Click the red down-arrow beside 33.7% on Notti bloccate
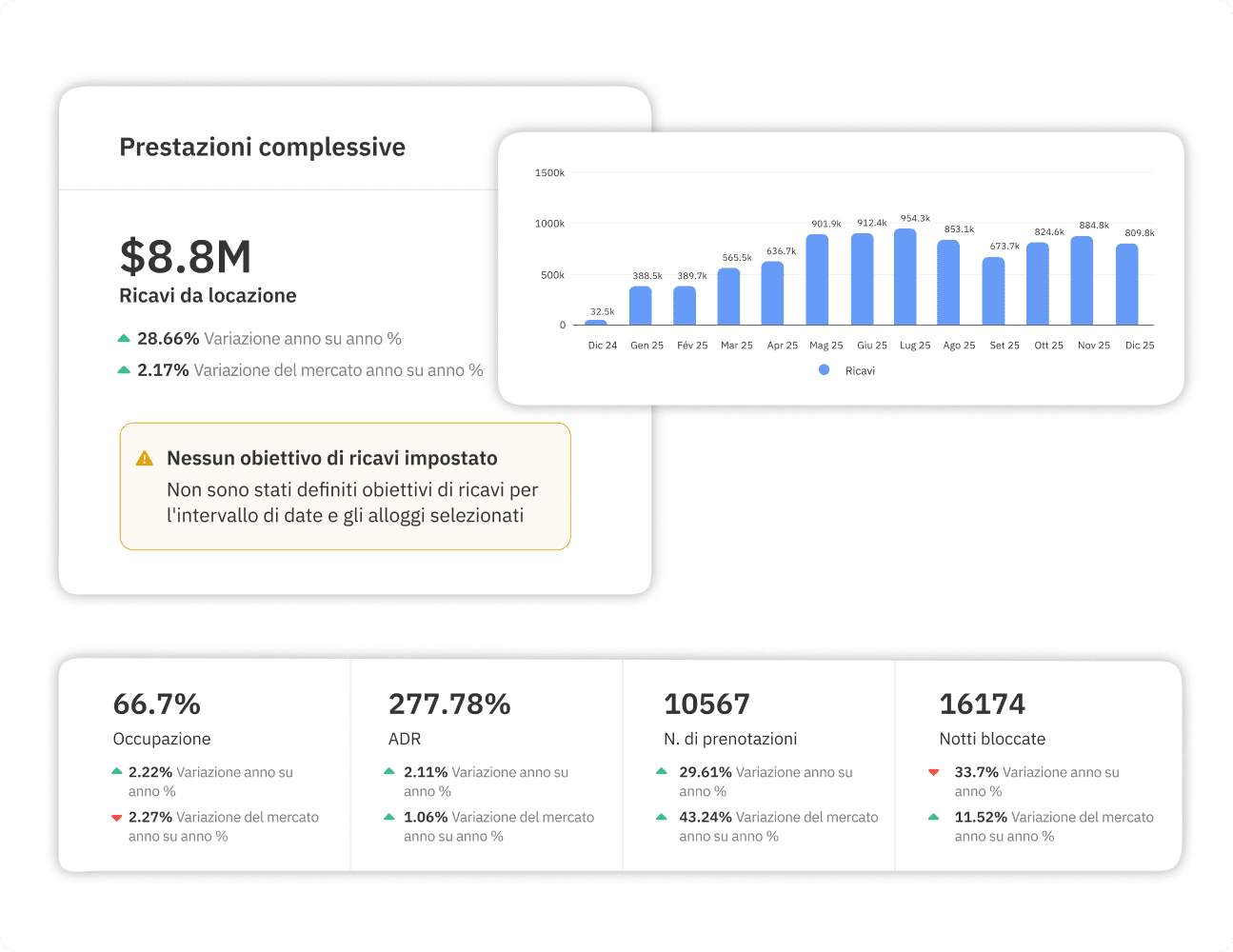The height and width of the screenshot is (952, 1233). coord(934,772)
